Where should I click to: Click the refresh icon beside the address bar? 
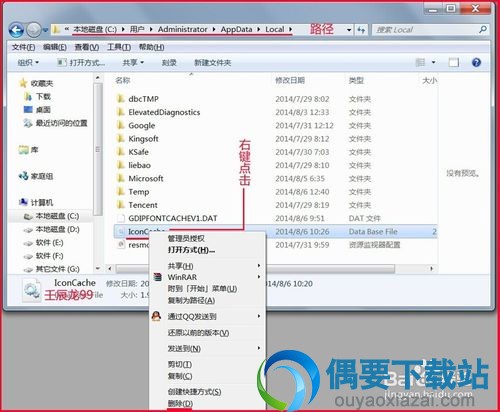click(361, 30)
